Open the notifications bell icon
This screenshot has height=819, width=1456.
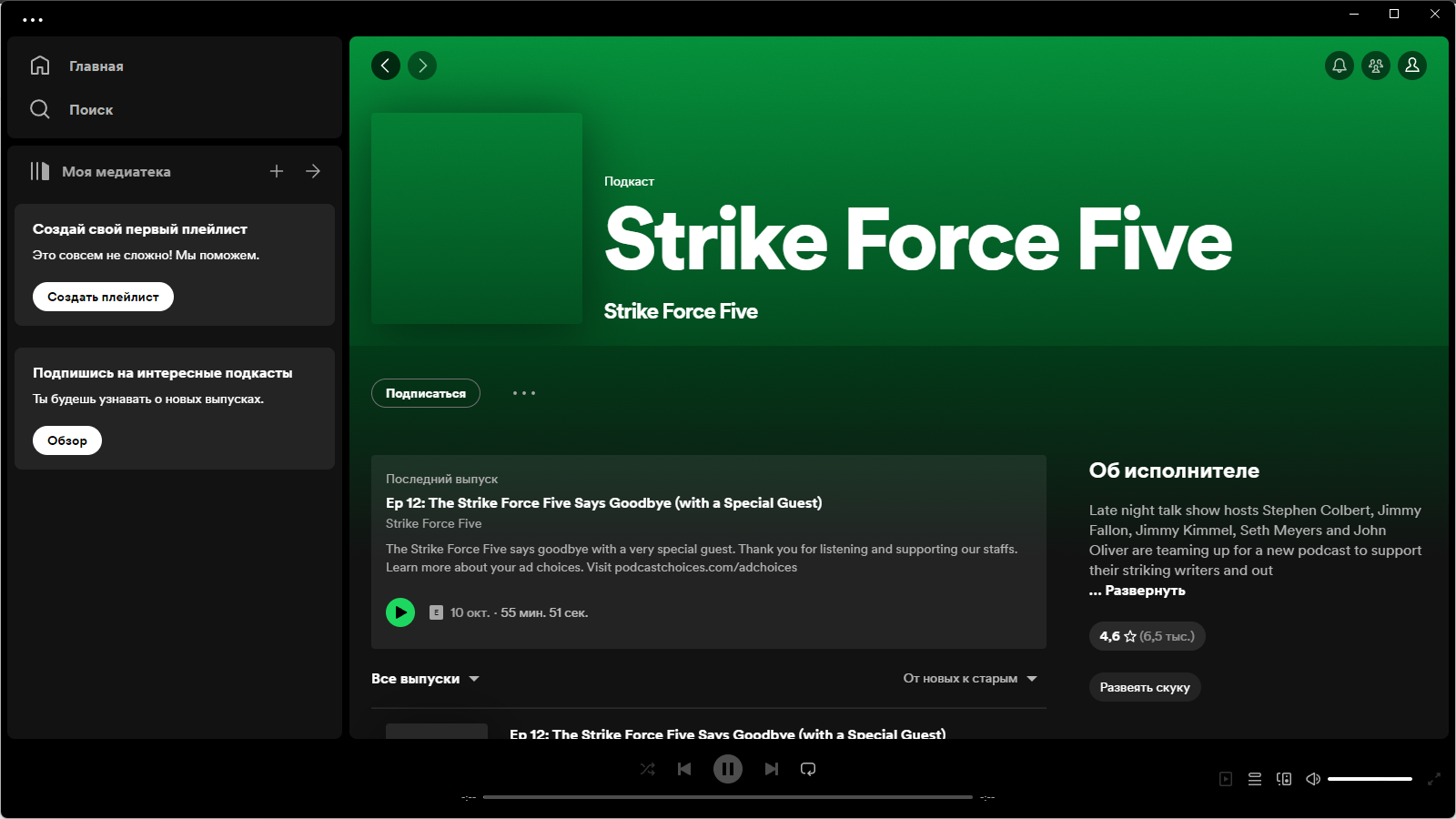point(1340,66)
